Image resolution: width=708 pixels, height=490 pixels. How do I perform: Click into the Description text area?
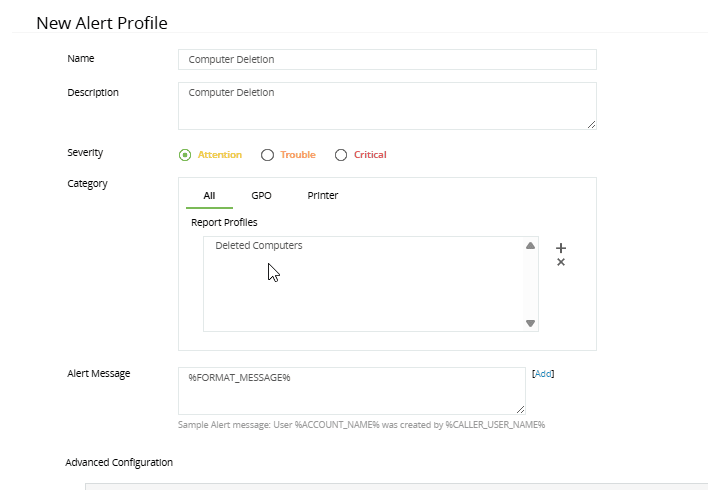click(387, 106)
